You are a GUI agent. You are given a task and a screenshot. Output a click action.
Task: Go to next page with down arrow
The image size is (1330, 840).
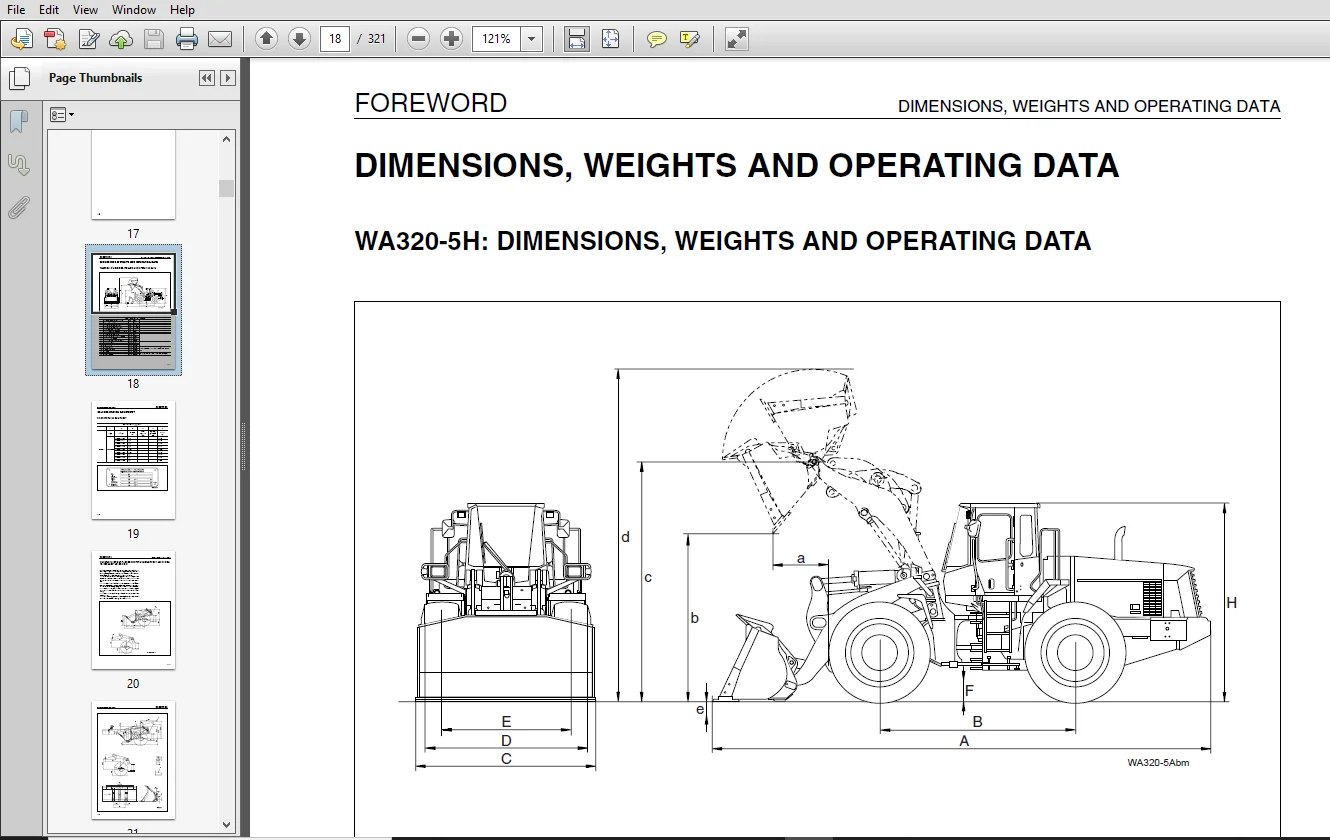(299, 39)
